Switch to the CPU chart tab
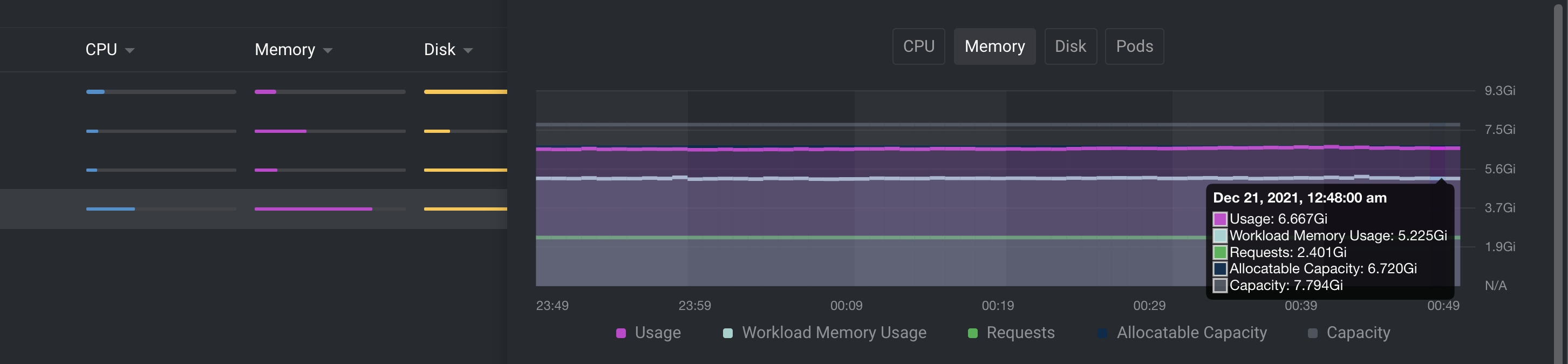 point(918,46)
